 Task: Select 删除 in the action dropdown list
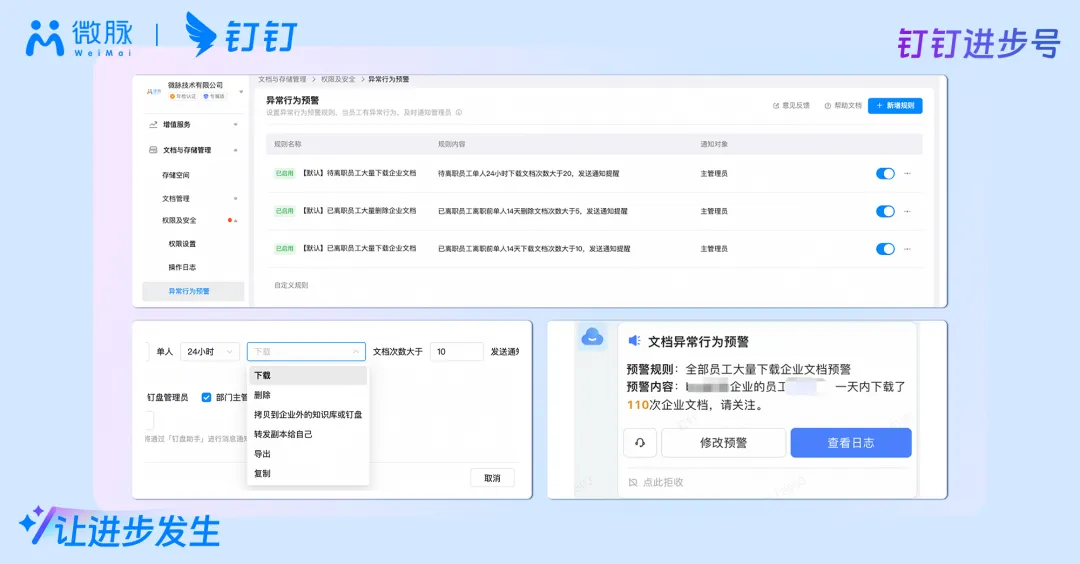pos(307,395)
